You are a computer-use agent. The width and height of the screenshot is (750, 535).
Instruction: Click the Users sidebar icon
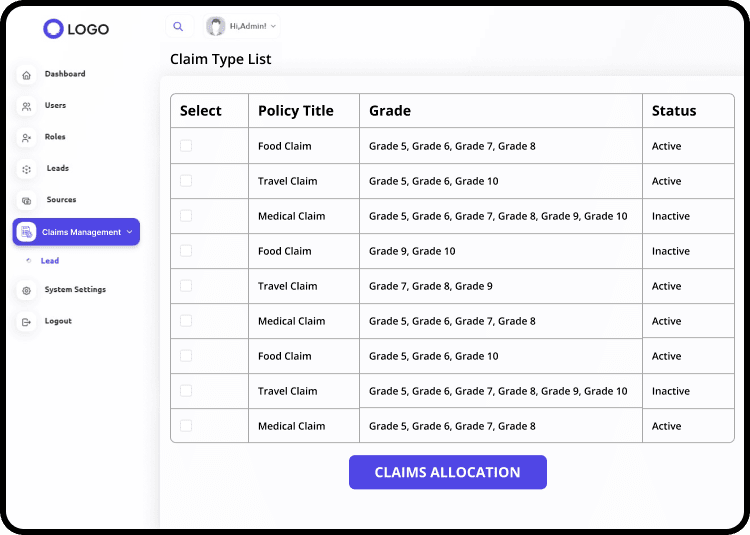click(26, 106)
